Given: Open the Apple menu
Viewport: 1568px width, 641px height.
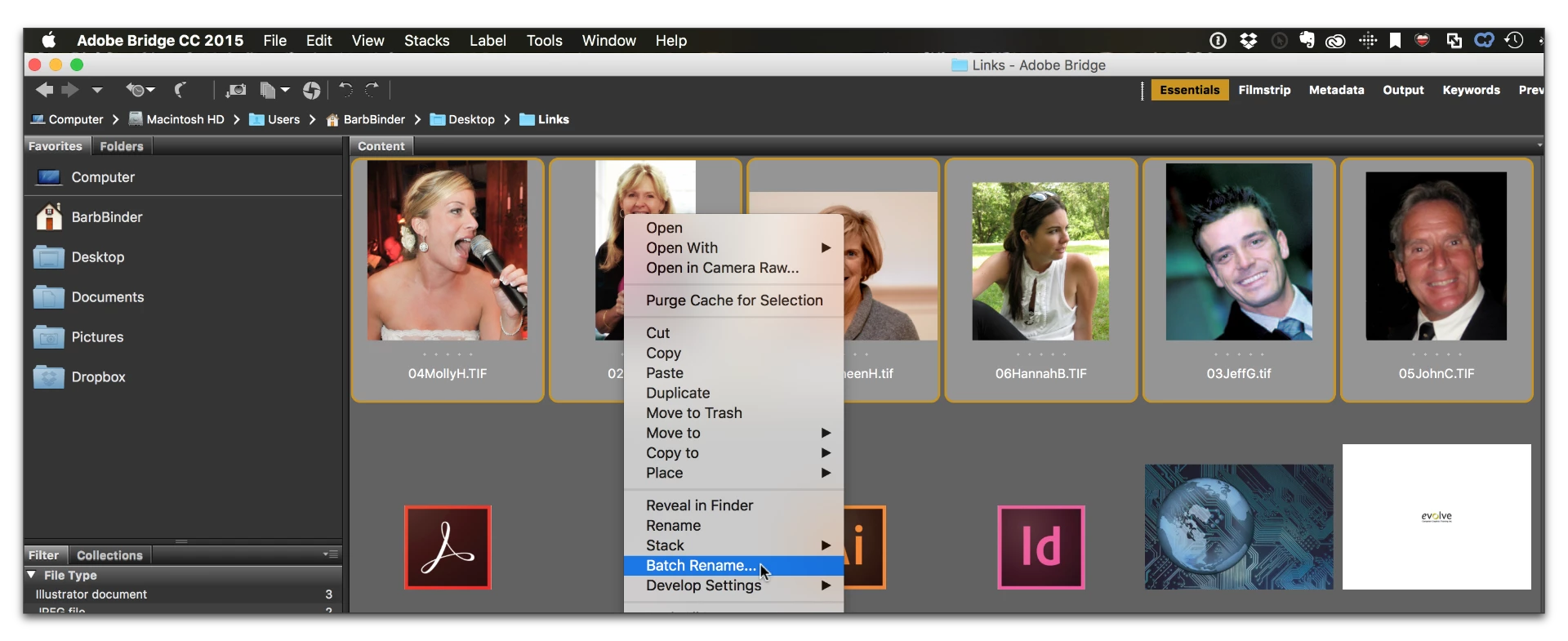Looking at the screenshot, I should (x=49, y=40).
